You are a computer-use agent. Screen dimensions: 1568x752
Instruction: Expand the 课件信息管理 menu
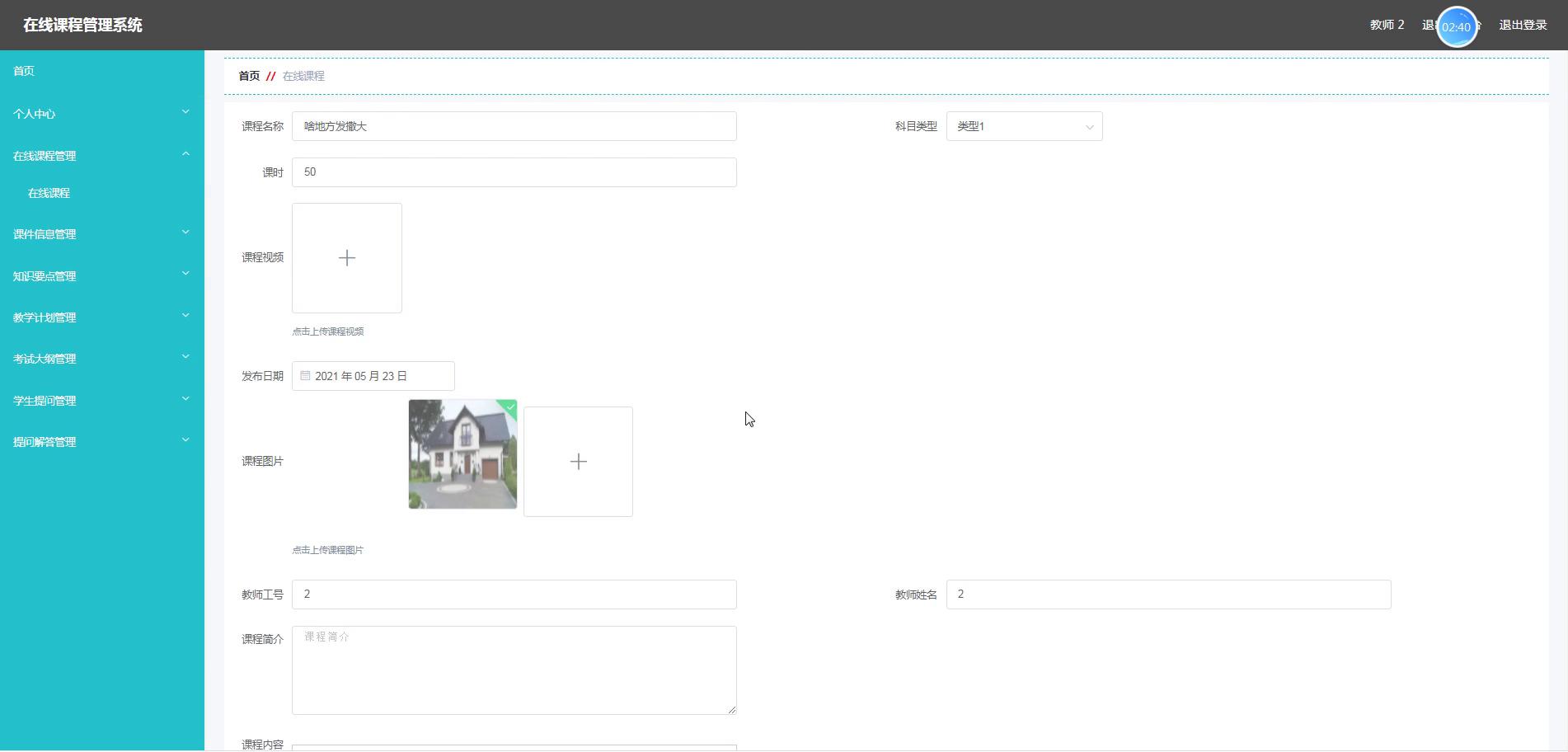point(101,234)
